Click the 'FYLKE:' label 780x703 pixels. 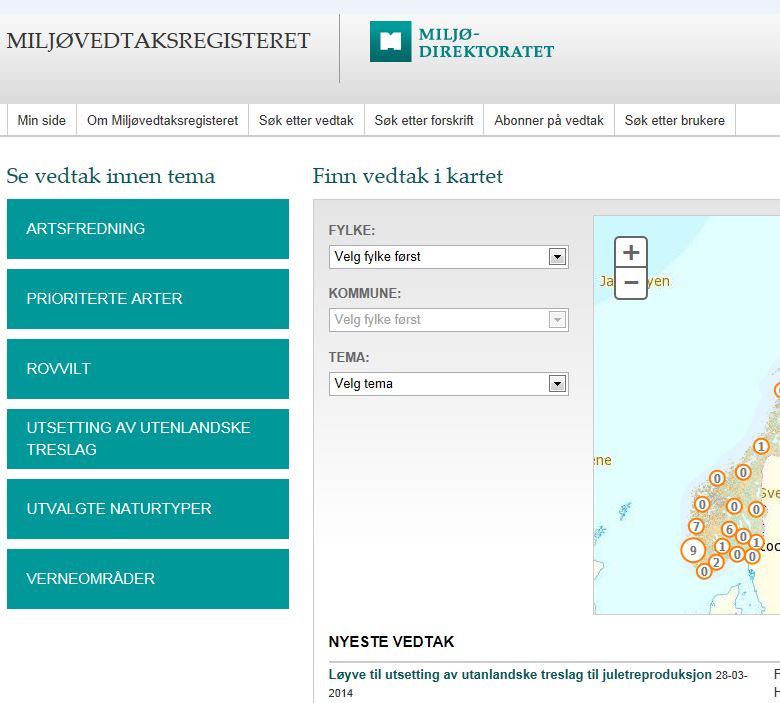click(x=352, y=230)
